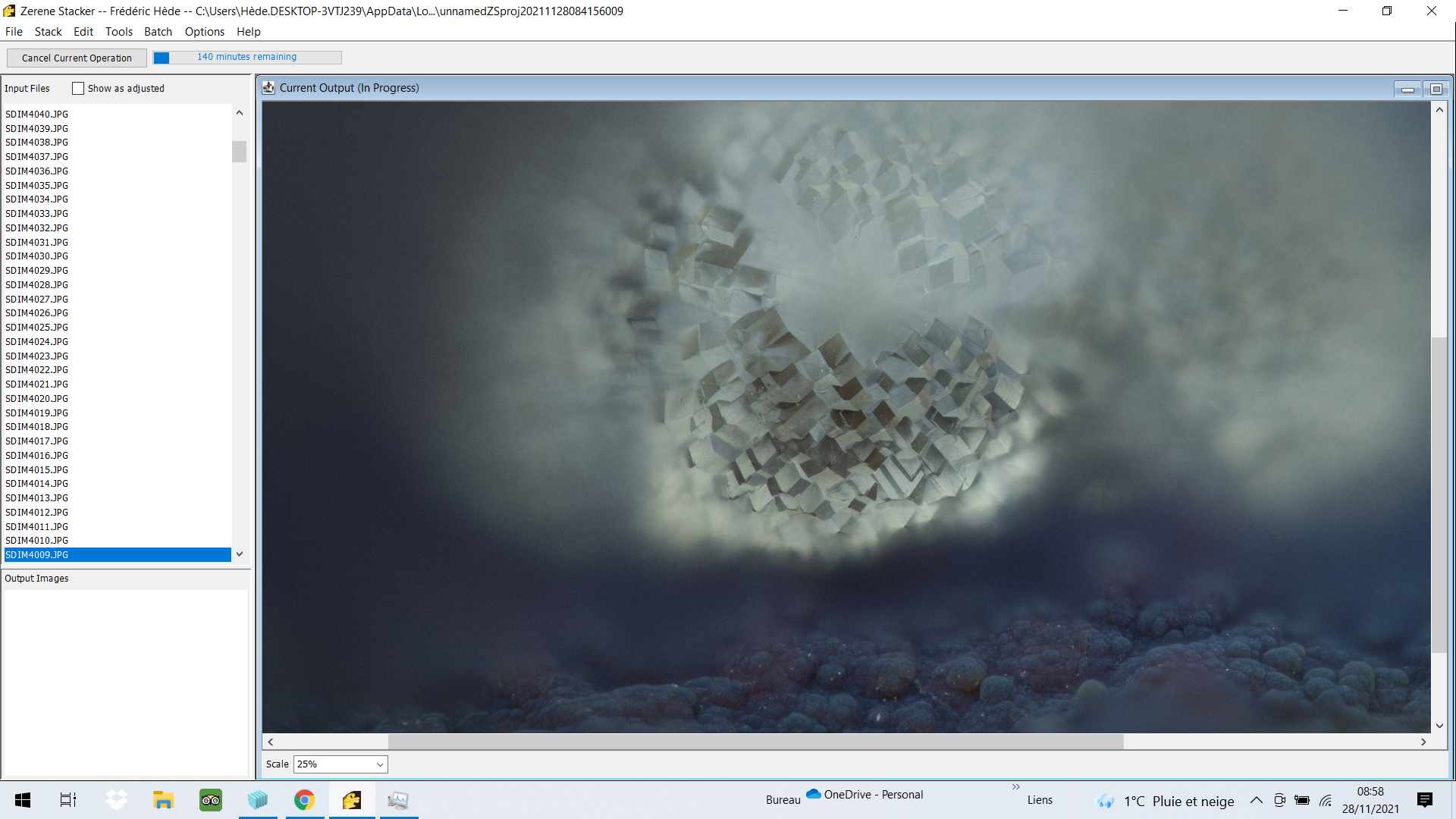Open the Windows Start menu
The height and width of the screenshot is (819, 1456).
[x=23, y=800]
